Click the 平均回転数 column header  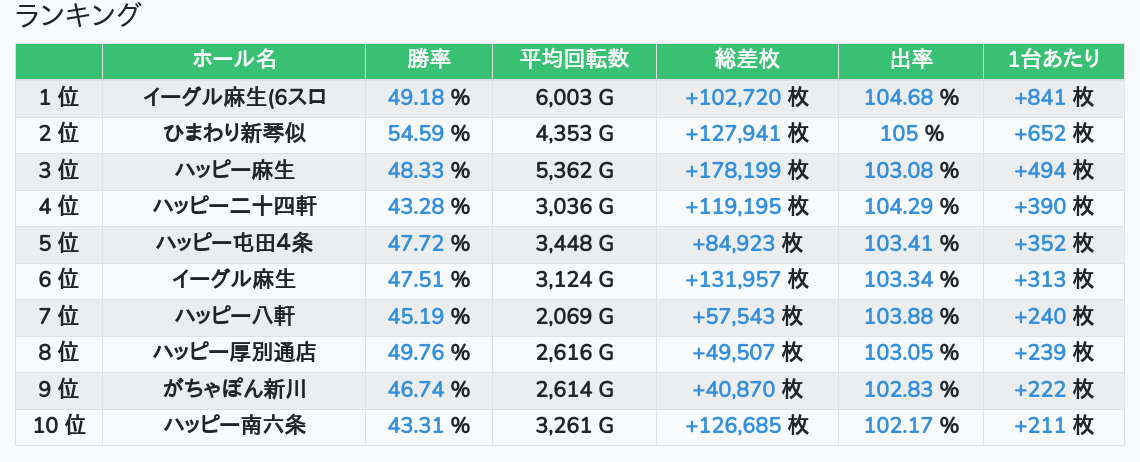[574, 60]
